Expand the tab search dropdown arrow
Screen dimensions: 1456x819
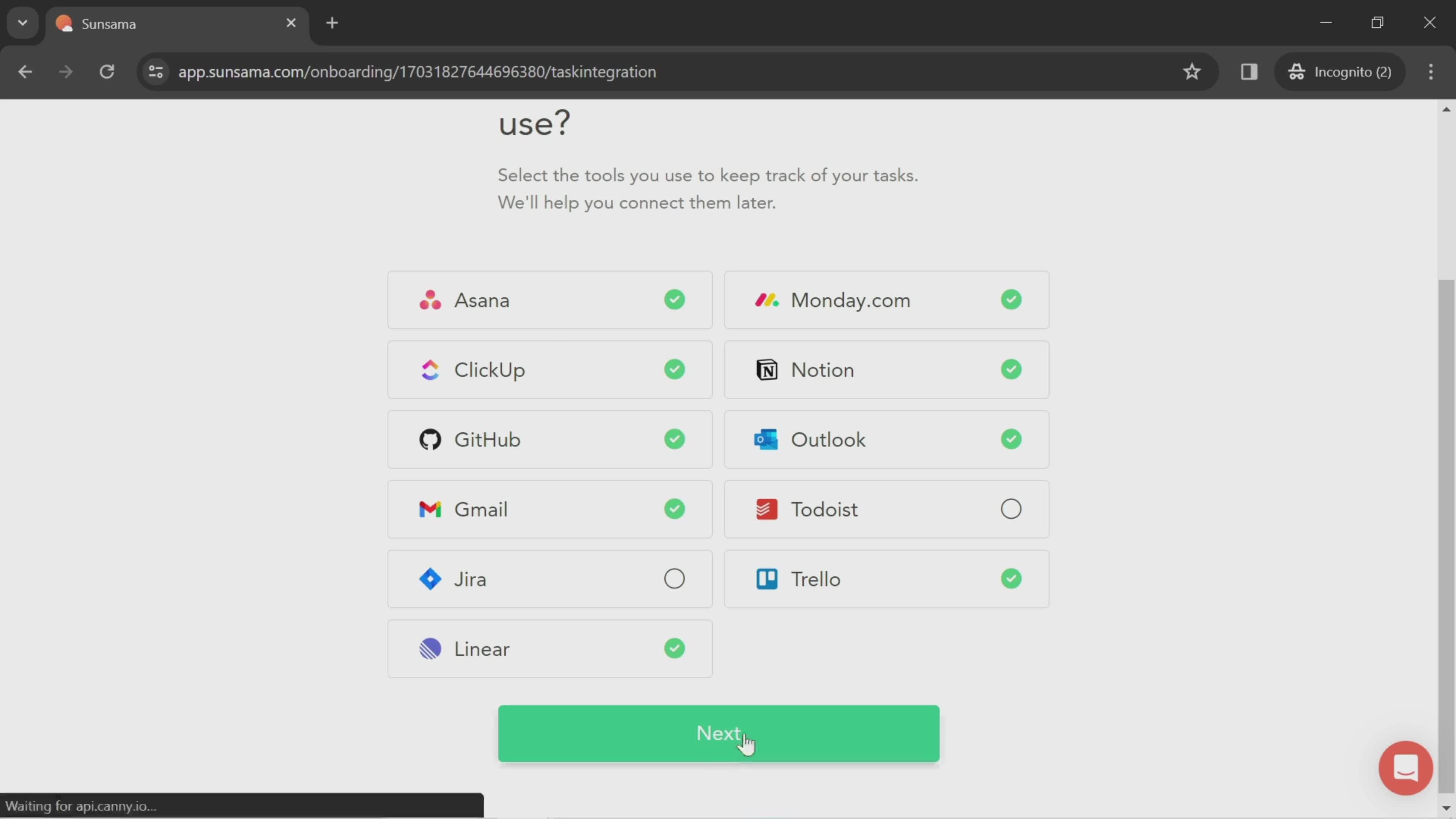(23, 23)
